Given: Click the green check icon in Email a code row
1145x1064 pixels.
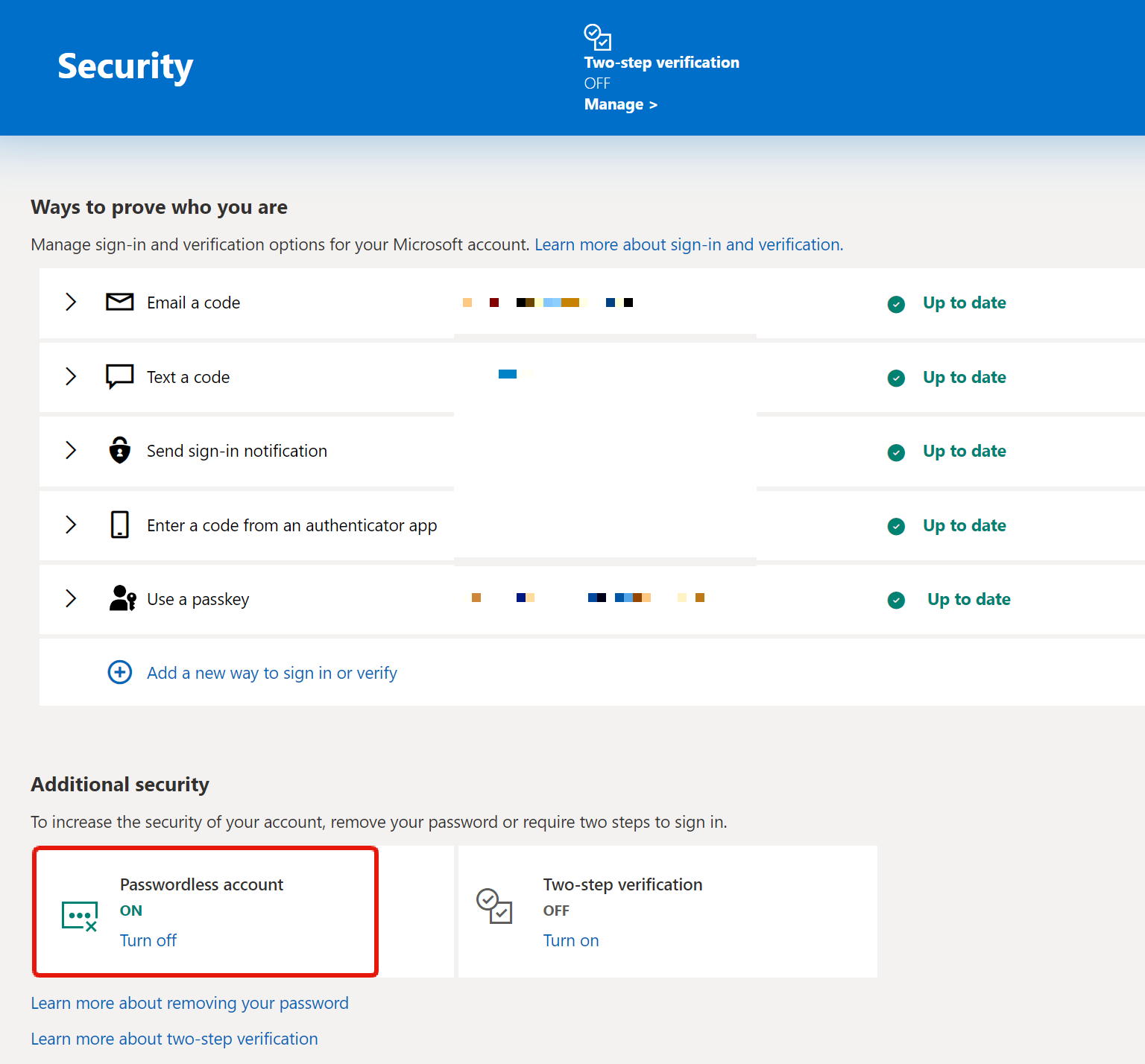Looking at the screenshot, I should pyautogui.click(x=896, y=304).
